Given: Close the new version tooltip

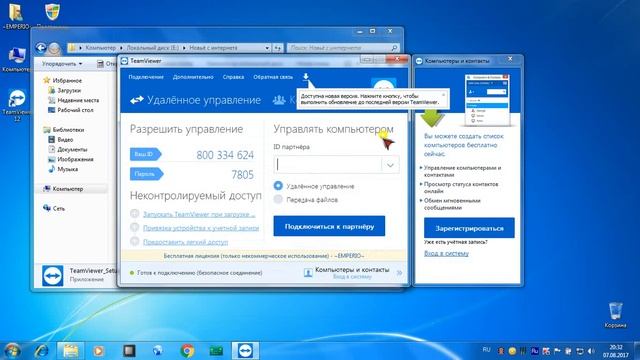Looking at the screenshot, I should click(x=444, y=95).
